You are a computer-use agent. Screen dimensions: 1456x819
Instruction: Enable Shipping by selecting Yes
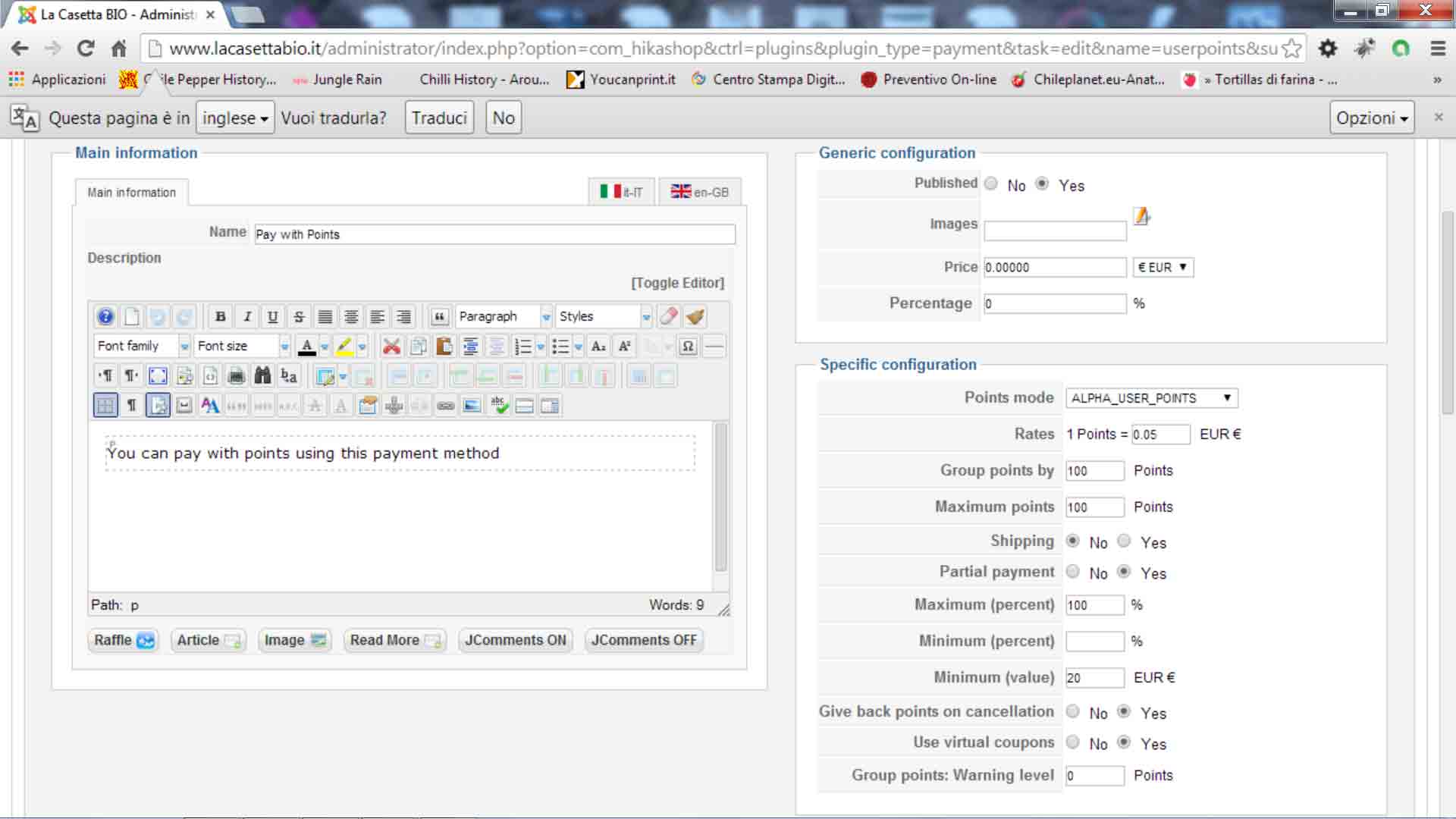[x=1124, y=541]
